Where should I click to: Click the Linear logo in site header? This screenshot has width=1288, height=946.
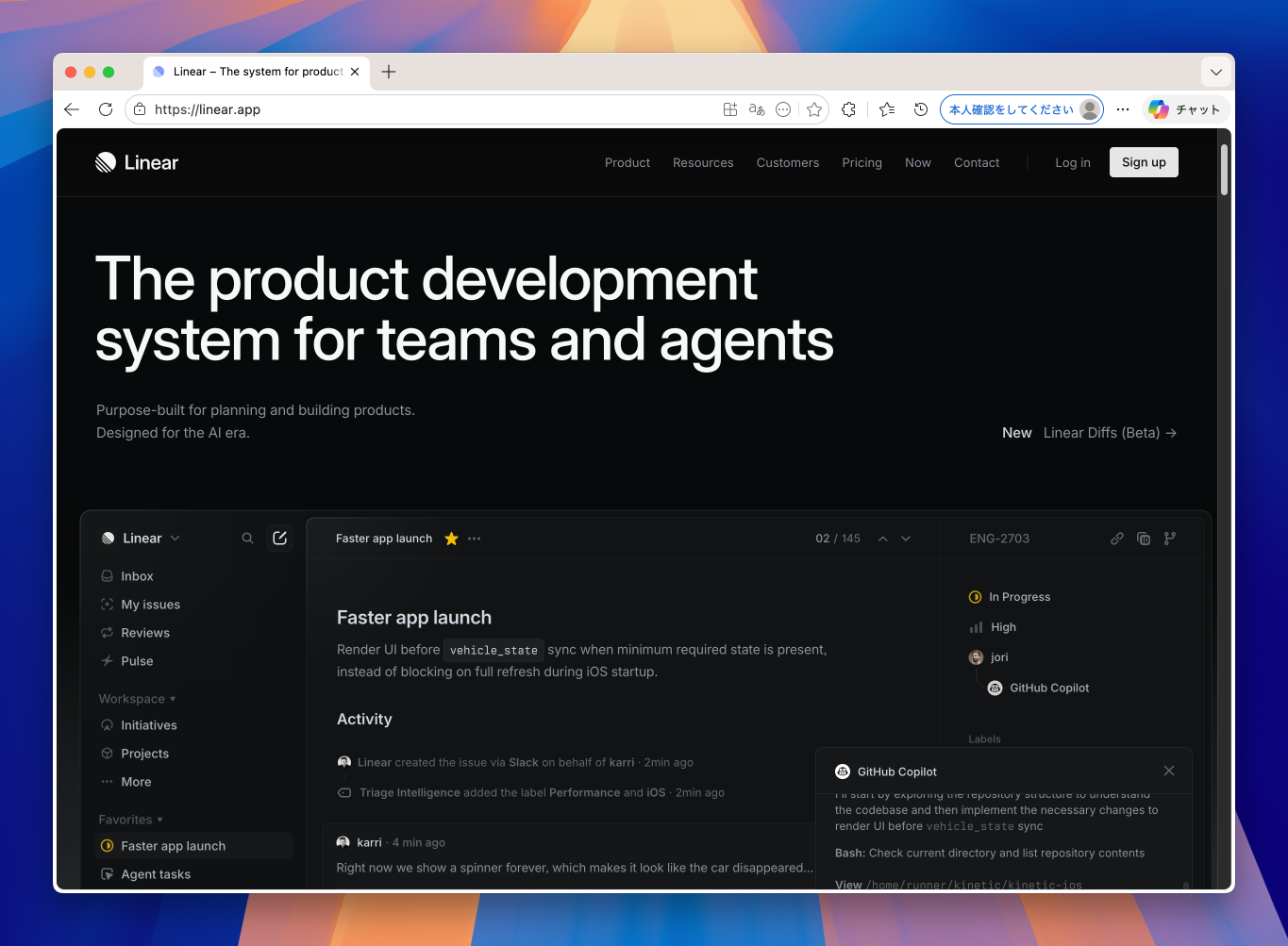[137, 162]
